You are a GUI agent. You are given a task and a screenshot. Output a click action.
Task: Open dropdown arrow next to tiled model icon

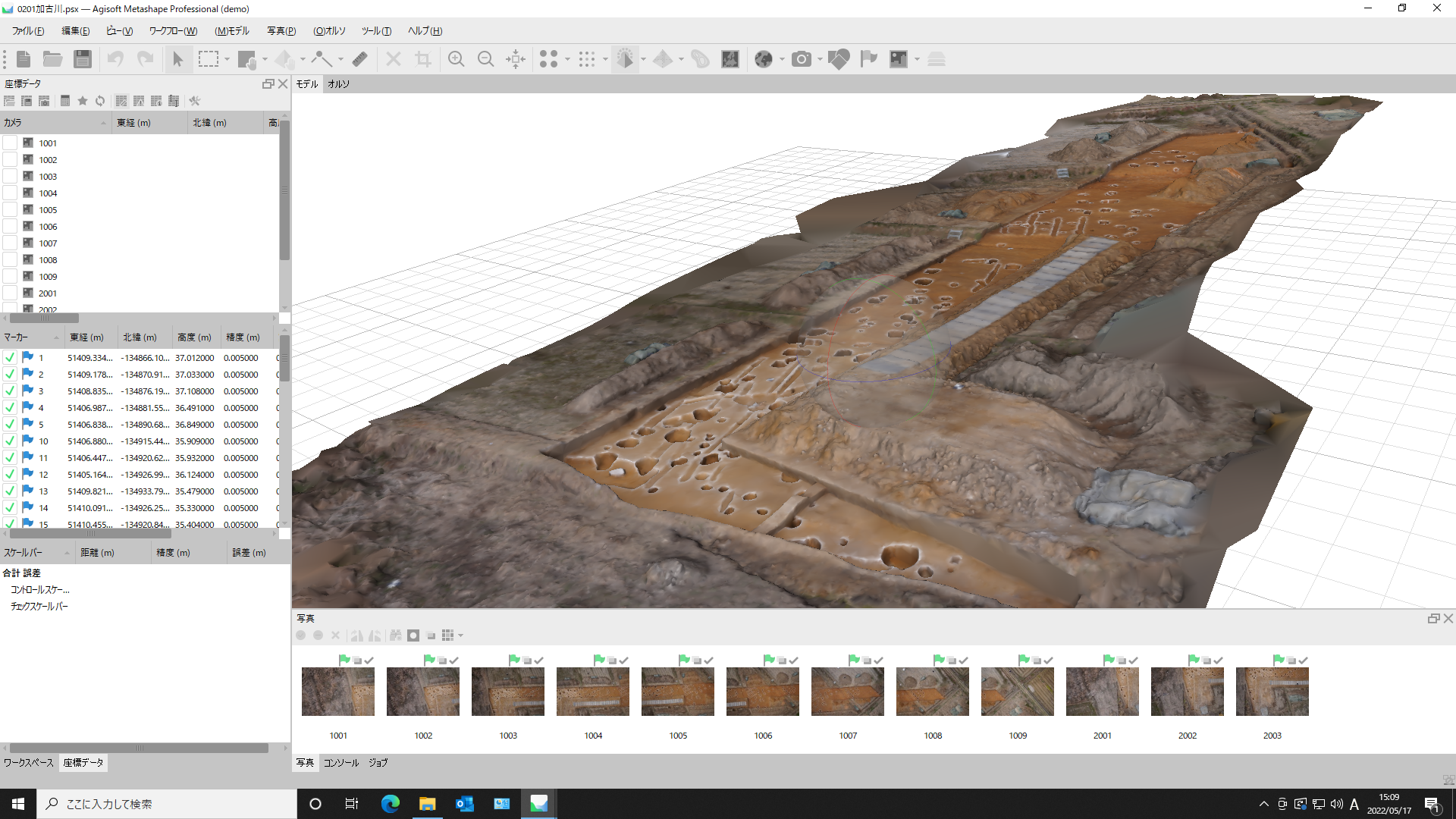tap(681, 59)
